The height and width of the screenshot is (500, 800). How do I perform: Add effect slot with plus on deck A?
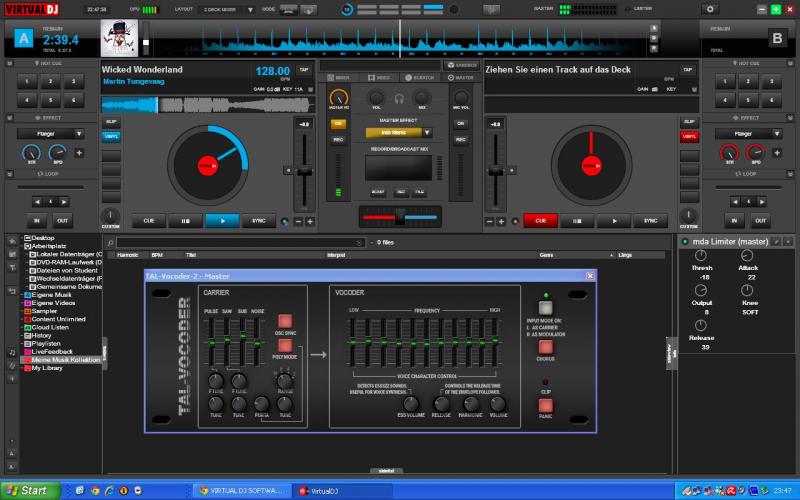click(79, 153)
